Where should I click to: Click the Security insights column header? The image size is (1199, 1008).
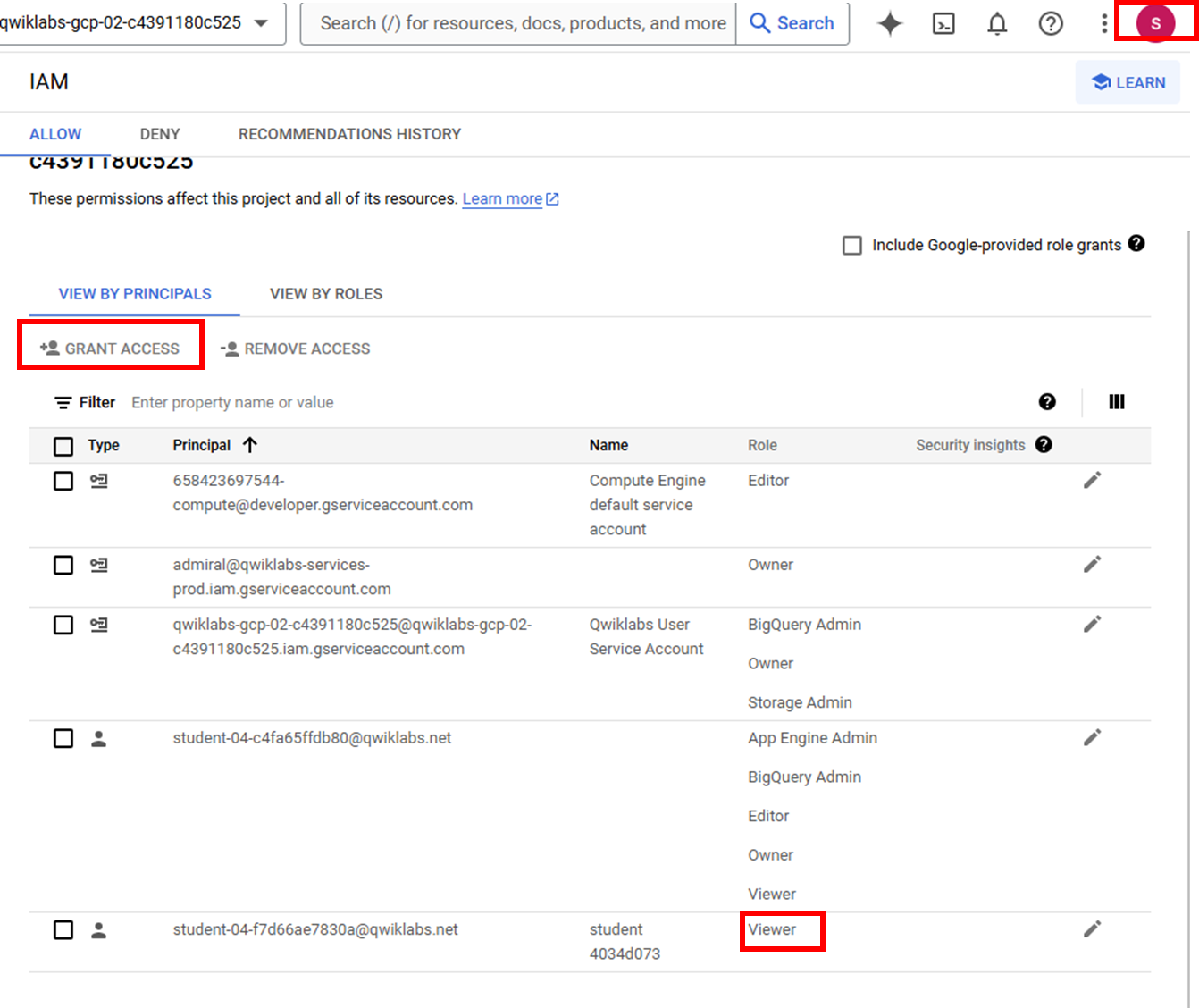pyautogui.click(x=970, y=445)
